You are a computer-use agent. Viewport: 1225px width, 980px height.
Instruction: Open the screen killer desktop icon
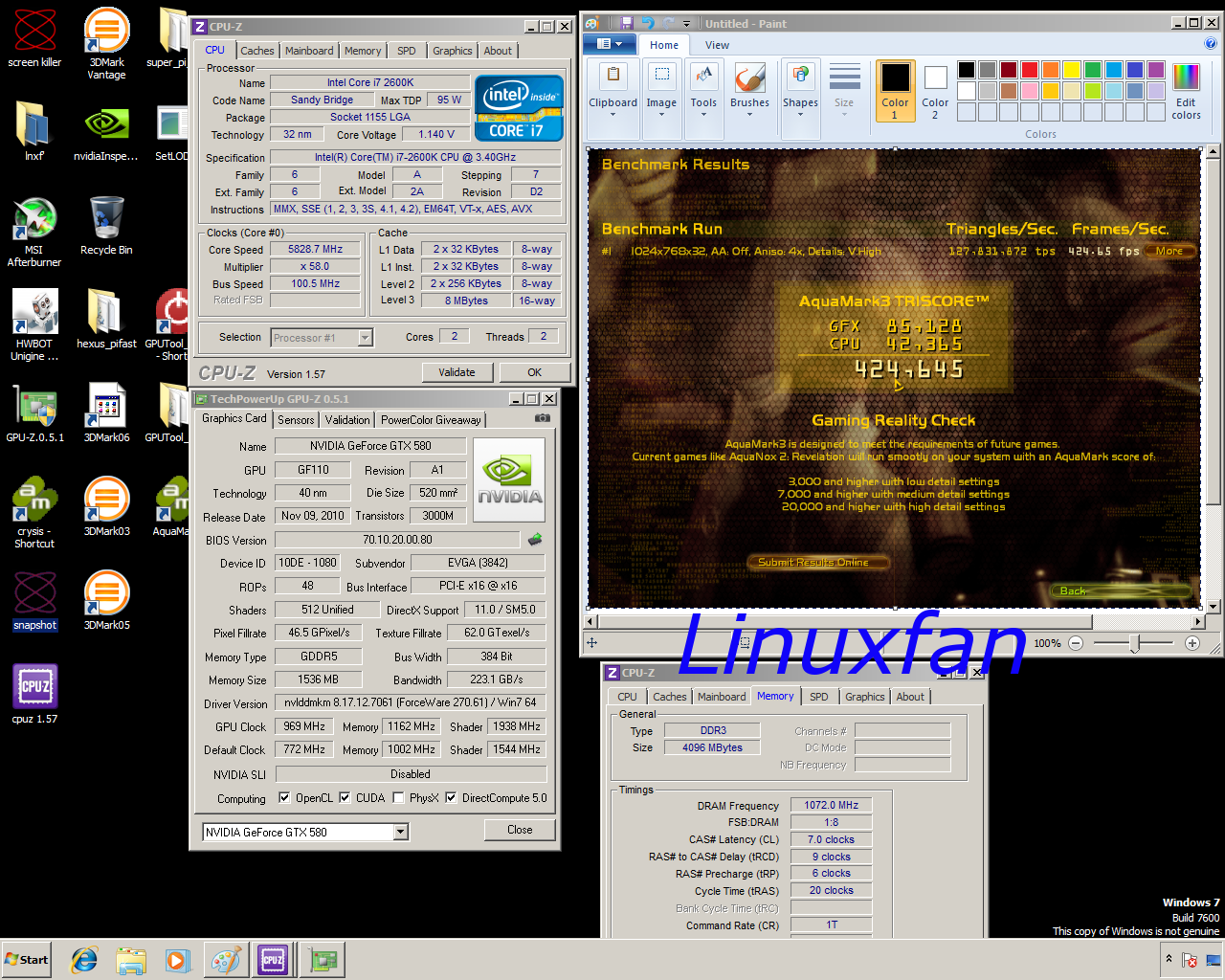[x=34, y=38]
